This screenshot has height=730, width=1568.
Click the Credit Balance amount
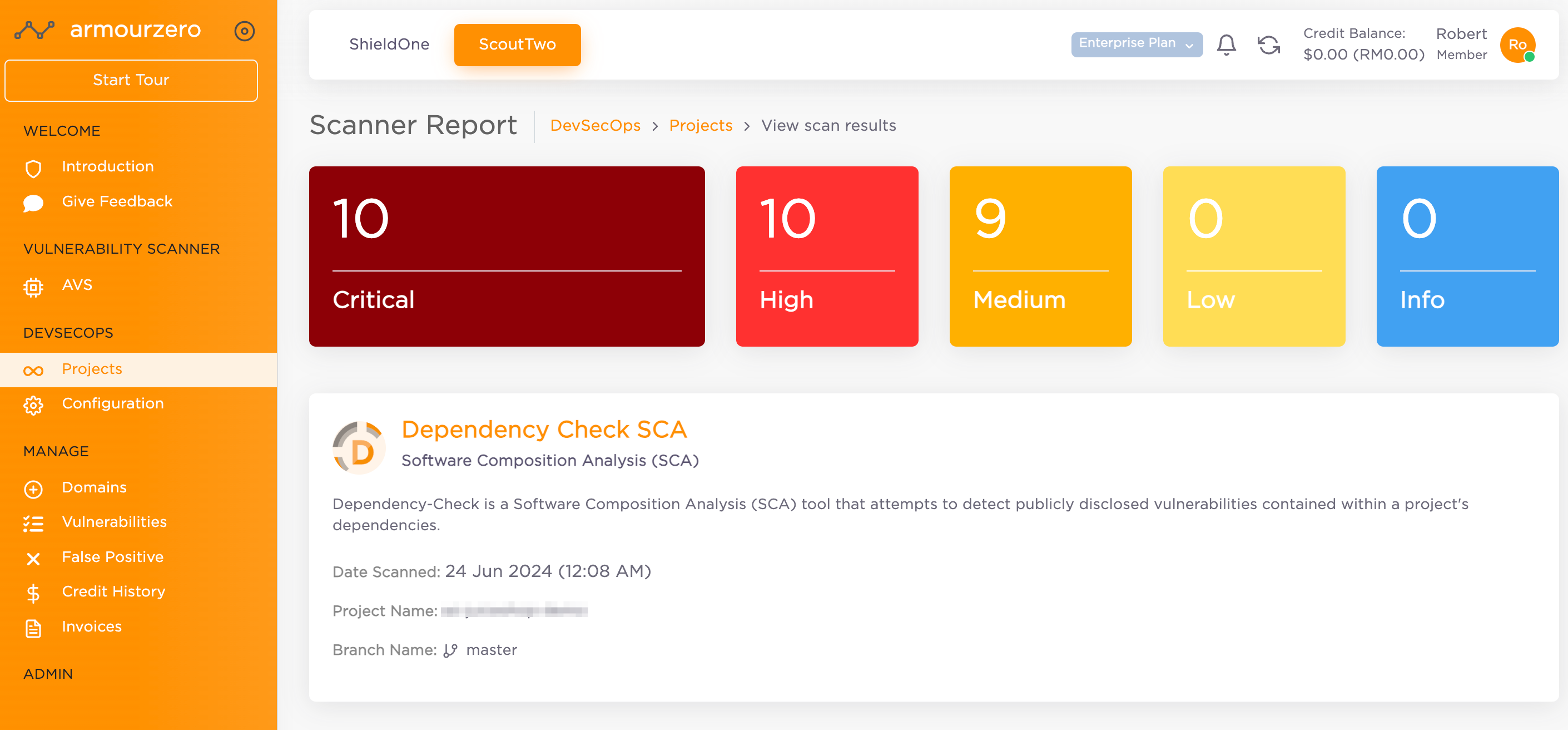point(1363,54)
